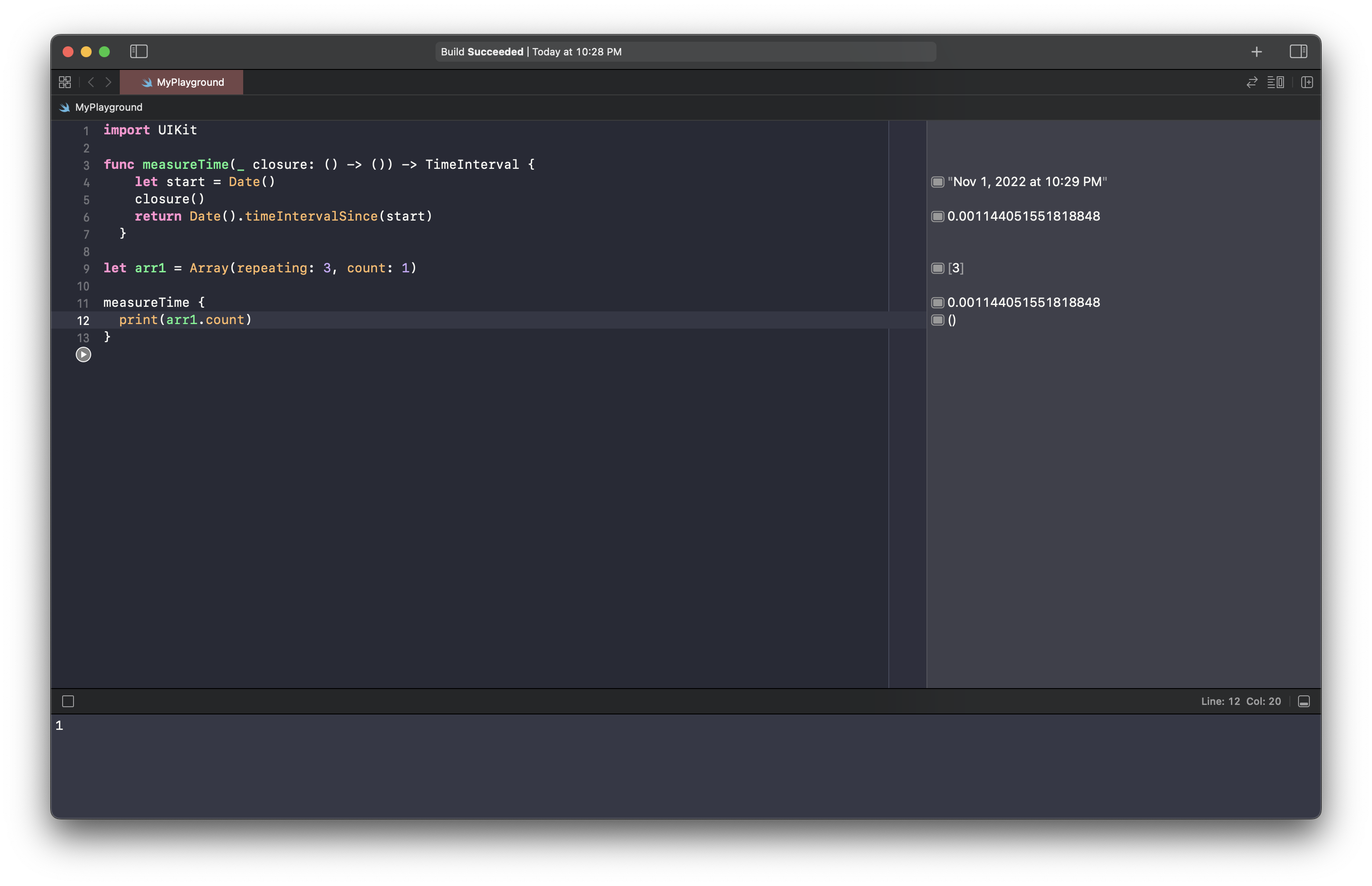This screenshot has height=886, width=1372.
Task: Toggle the navigator sidebar panel
Action: coord(138,52)
